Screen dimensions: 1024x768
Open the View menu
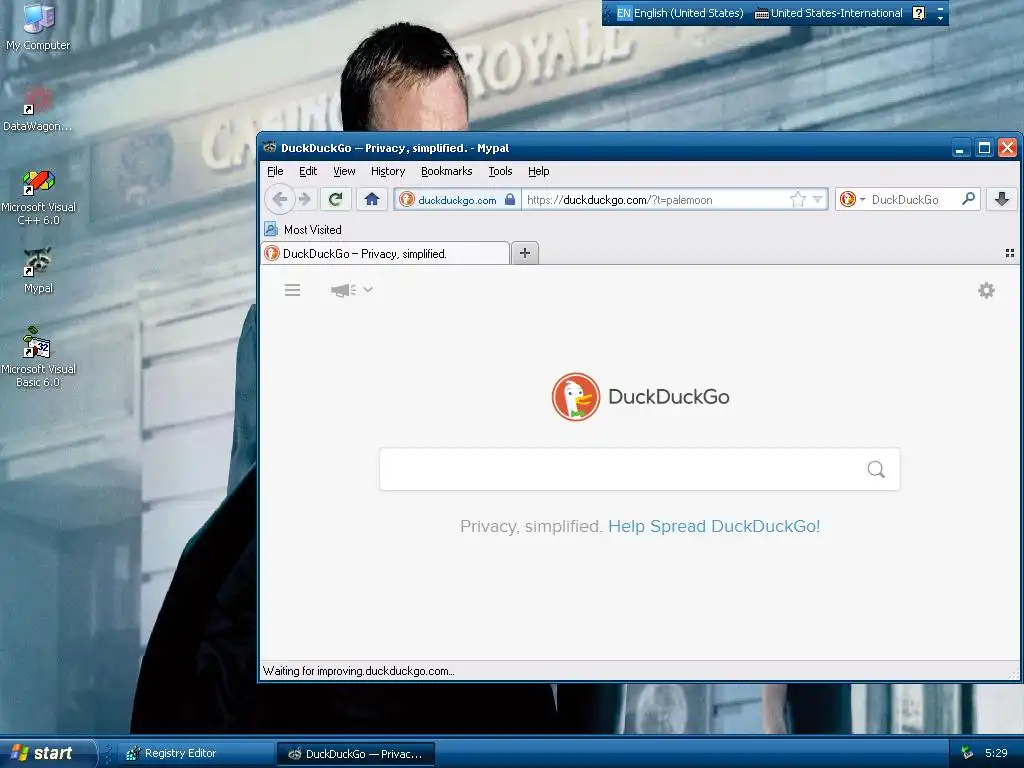pos(344,171)
